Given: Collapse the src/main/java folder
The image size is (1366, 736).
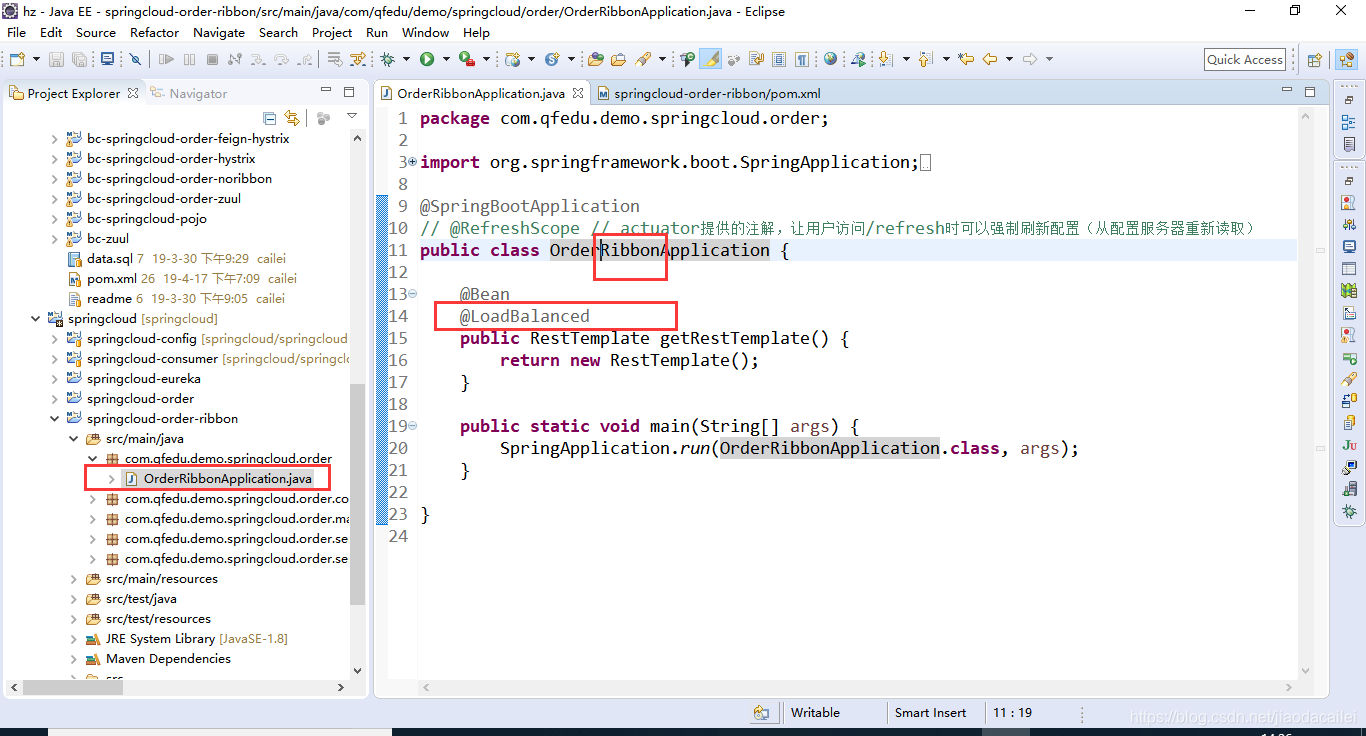Looking at the screenshot, I should point(73,439).
